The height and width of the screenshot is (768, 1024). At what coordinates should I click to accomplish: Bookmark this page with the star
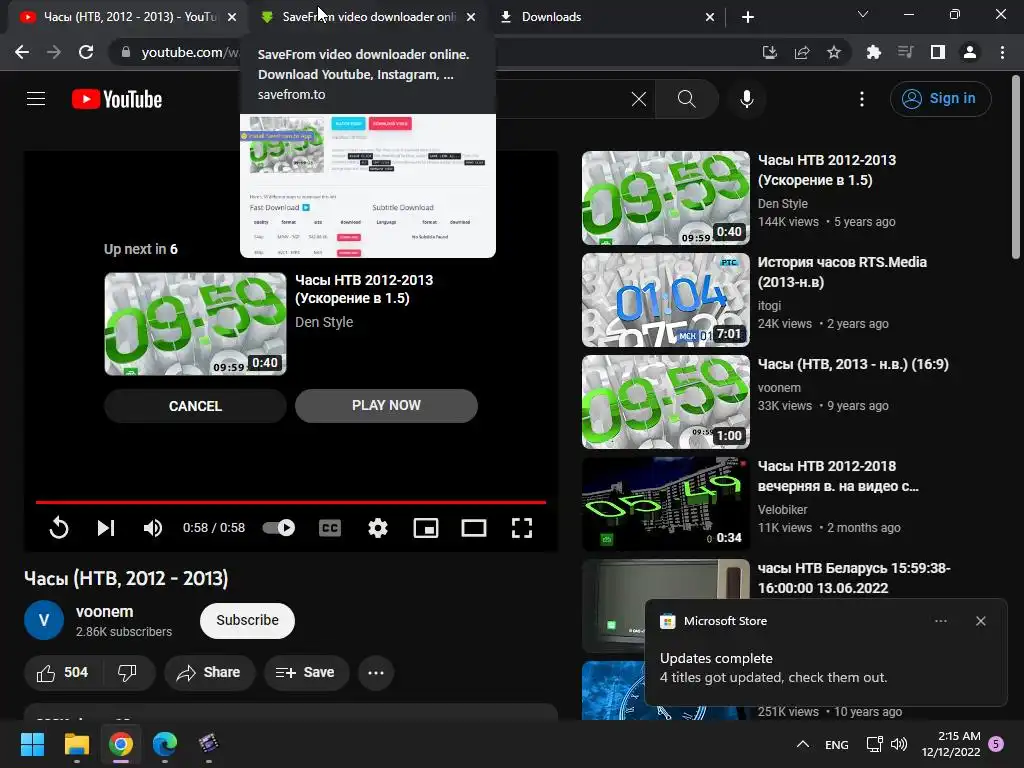point(834,52)
